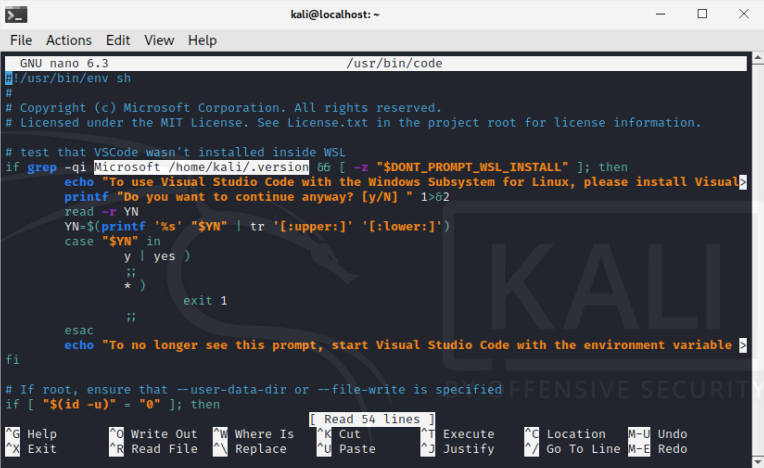Click the '[ Read 54 lines ]' status message
Viewport: 764px width, 468px height.
pyautogui.click(x=372, y=419)
